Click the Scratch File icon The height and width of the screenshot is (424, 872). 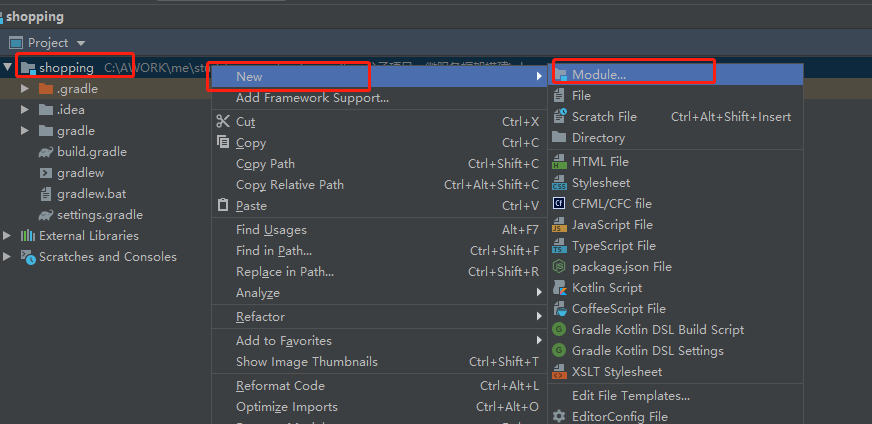click(x=560, y=117)
